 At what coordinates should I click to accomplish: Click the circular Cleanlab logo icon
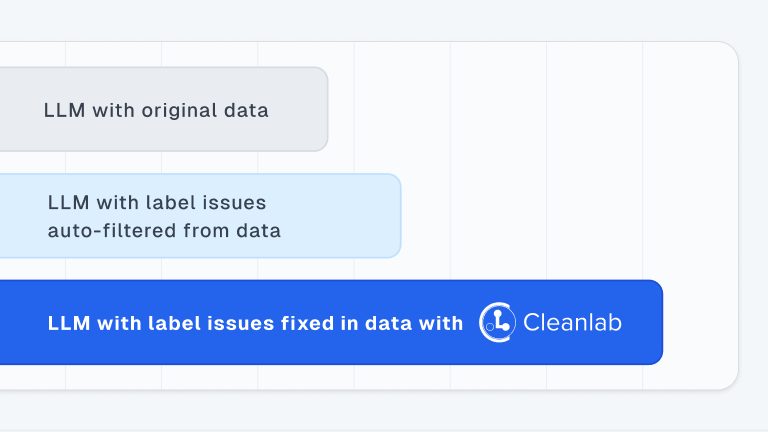coord(497,322)
